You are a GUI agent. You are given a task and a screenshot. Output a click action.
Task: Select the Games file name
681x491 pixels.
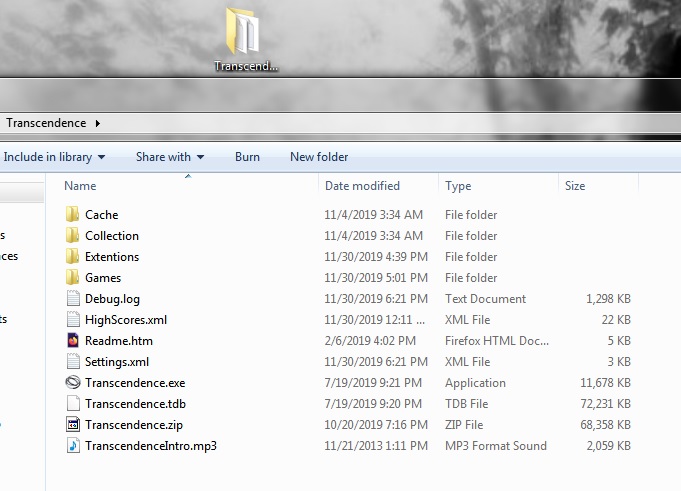pyautogui.click(x=103, y=278)
